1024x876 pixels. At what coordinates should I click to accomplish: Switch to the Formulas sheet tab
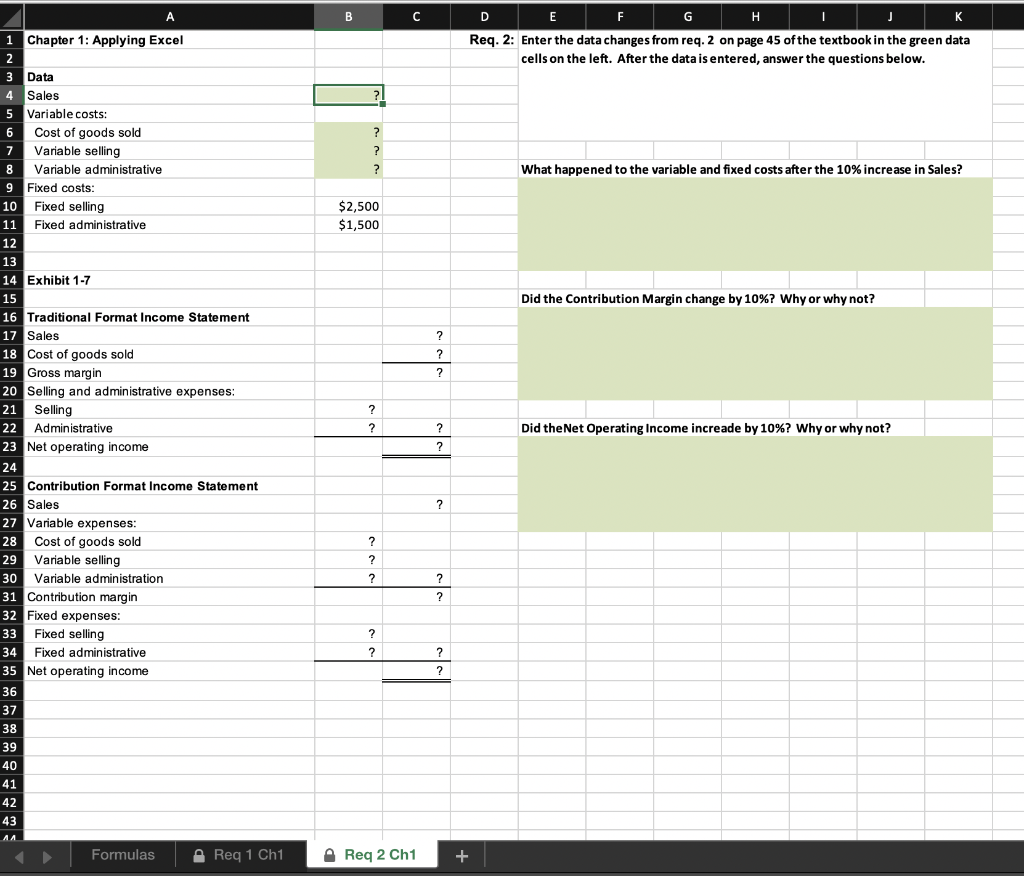(122, 854)
